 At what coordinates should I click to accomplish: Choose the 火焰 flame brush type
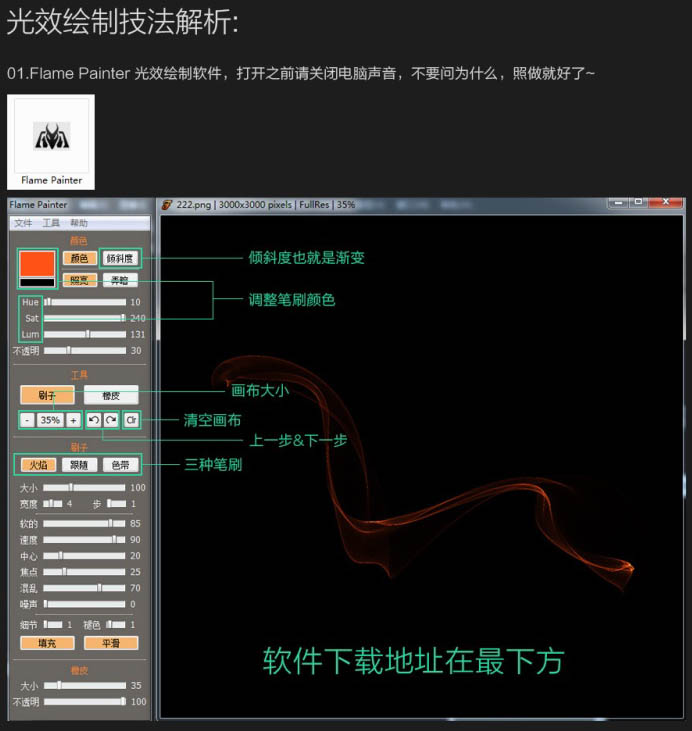click(x=38, y=465)
